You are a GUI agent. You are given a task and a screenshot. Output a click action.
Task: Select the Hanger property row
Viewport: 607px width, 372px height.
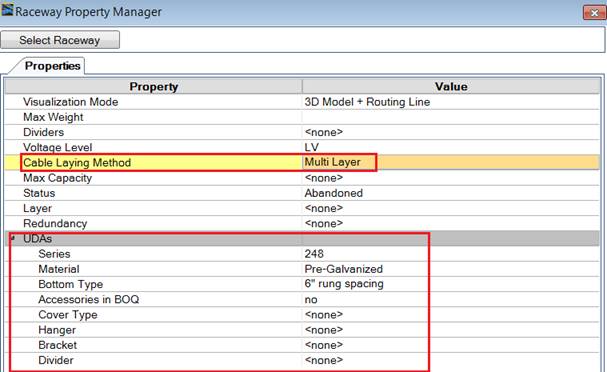point(302,330)
